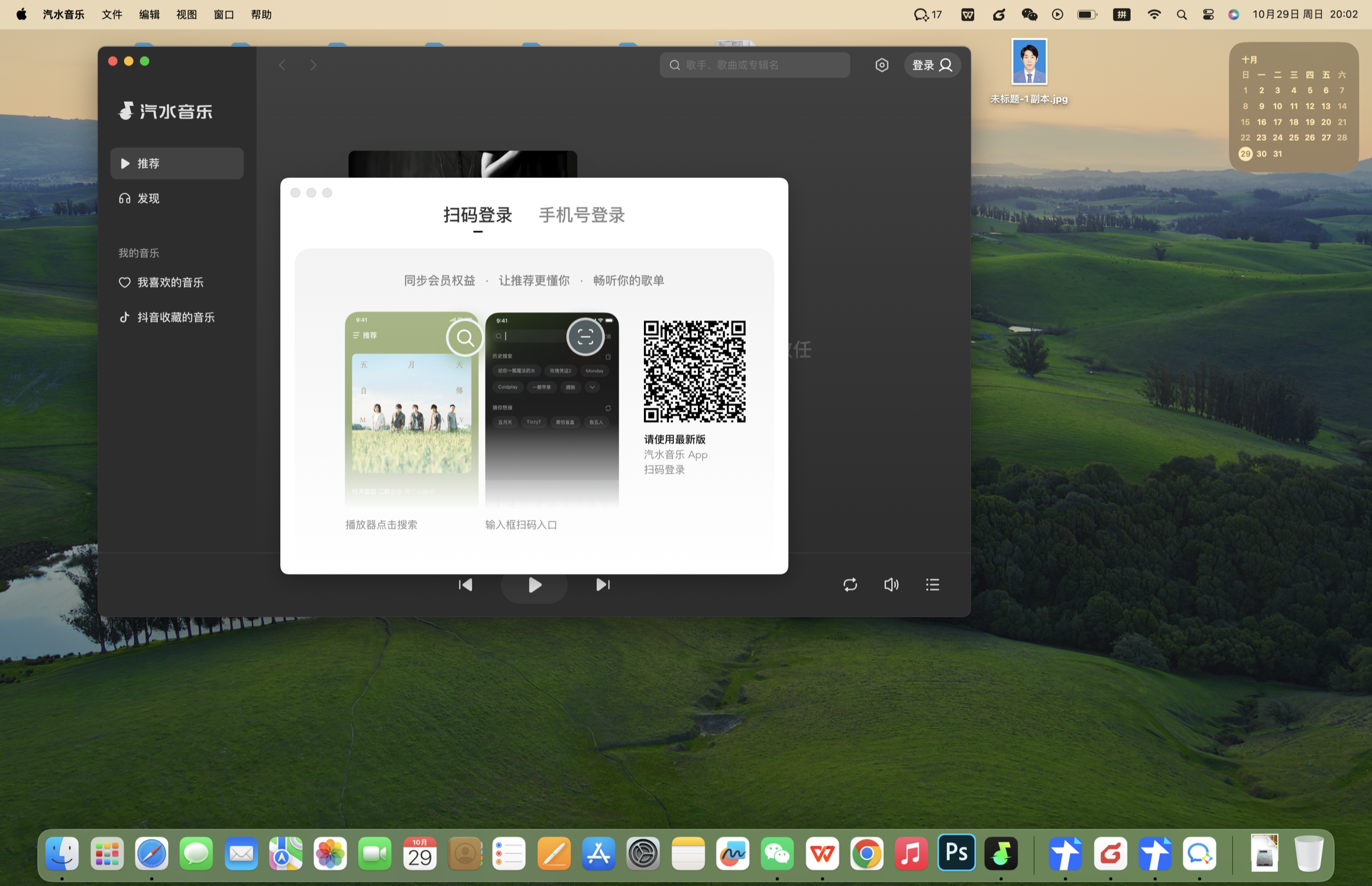This screenshot has height=886, width=1372.
Task: Skip to the next track
Action: (x=603, y=585)
